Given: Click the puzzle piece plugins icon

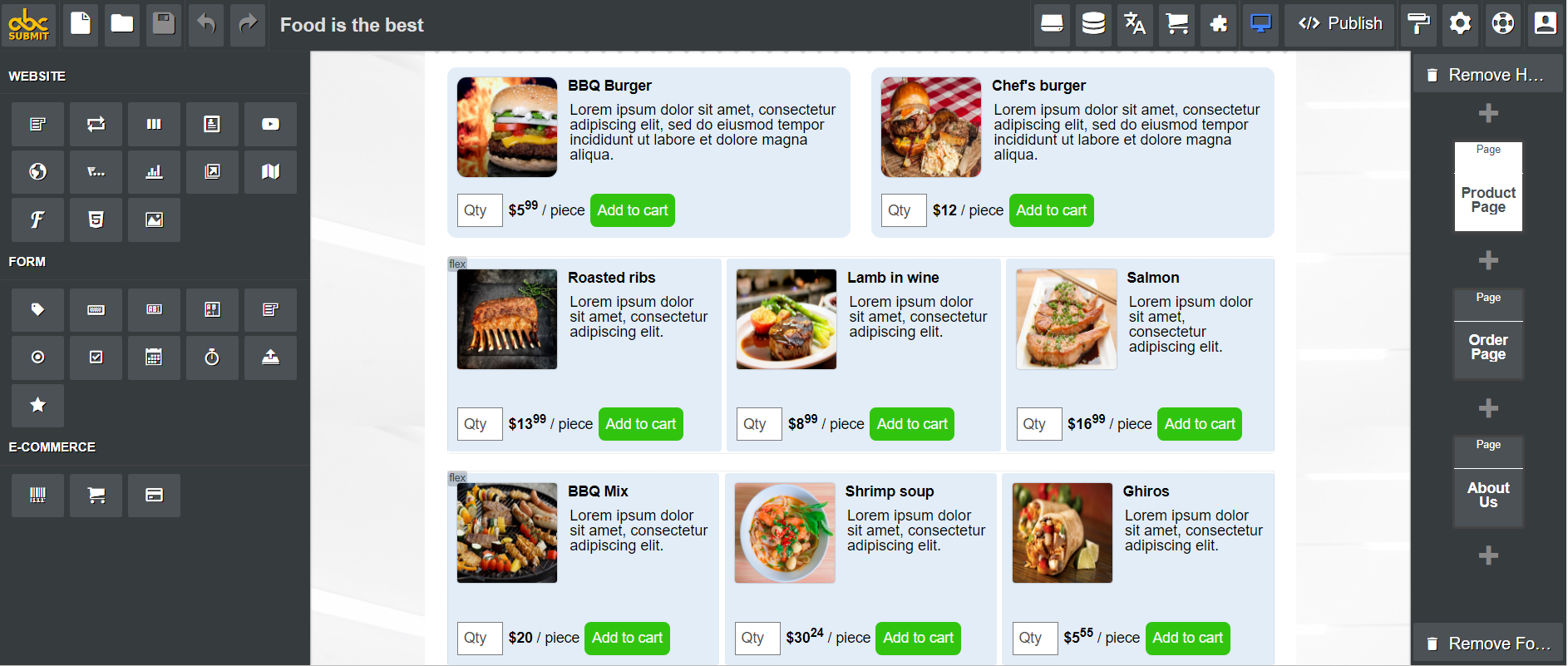Looking at the screenshot, I should (1219, 24).
